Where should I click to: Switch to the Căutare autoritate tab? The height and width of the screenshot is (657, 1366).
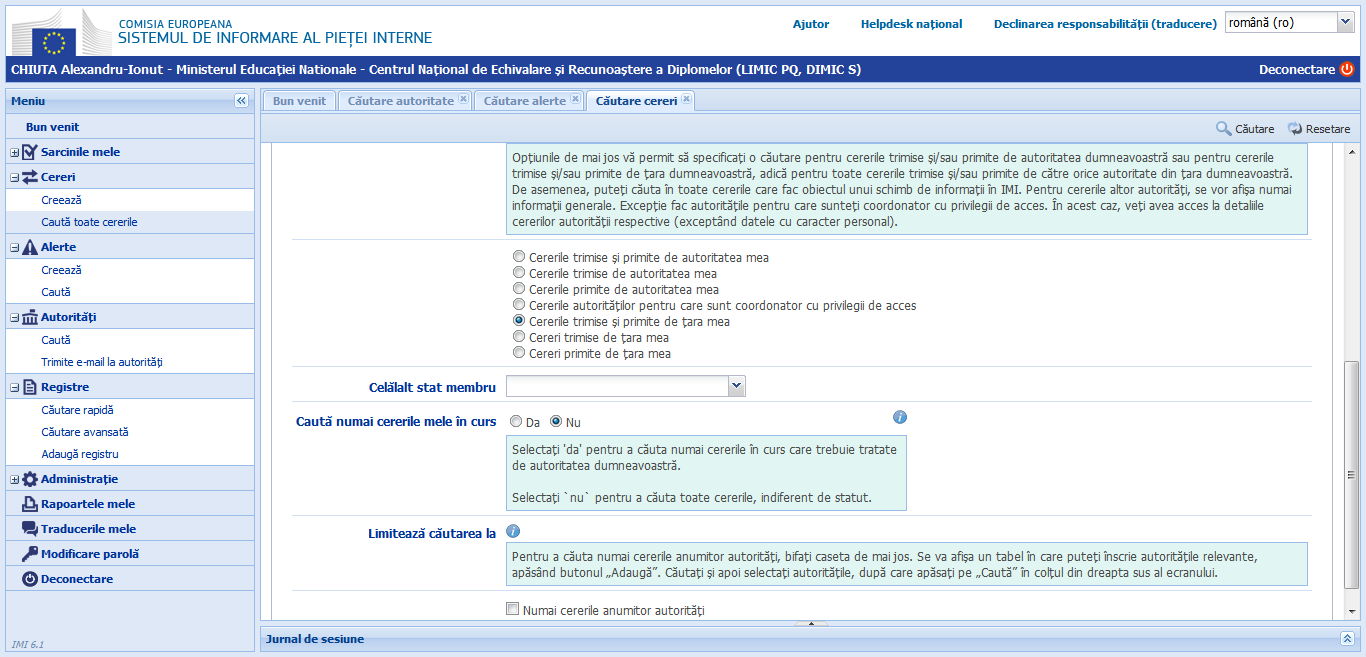pos(398,100)
